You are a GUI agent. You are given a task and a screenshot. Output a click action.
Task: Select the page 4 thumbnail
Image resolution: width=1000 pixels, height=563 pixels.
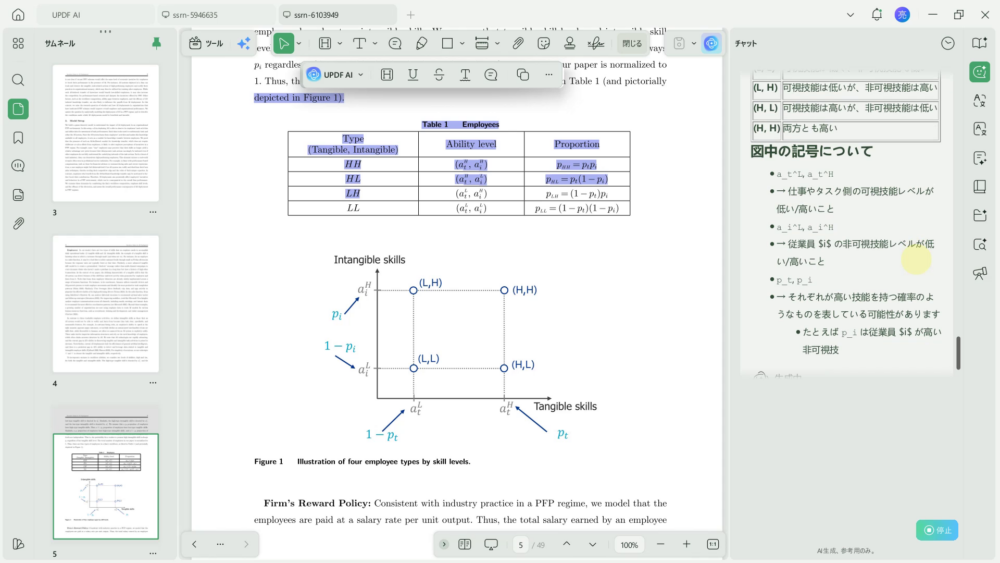point(106,303)
